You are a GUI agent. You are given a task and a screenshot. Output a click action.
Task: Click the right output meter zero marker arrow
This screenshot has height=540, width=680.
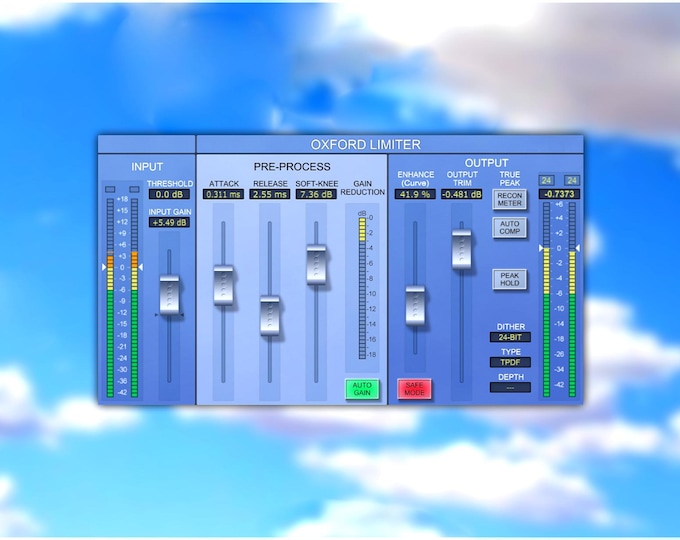[x=578, y=248]
